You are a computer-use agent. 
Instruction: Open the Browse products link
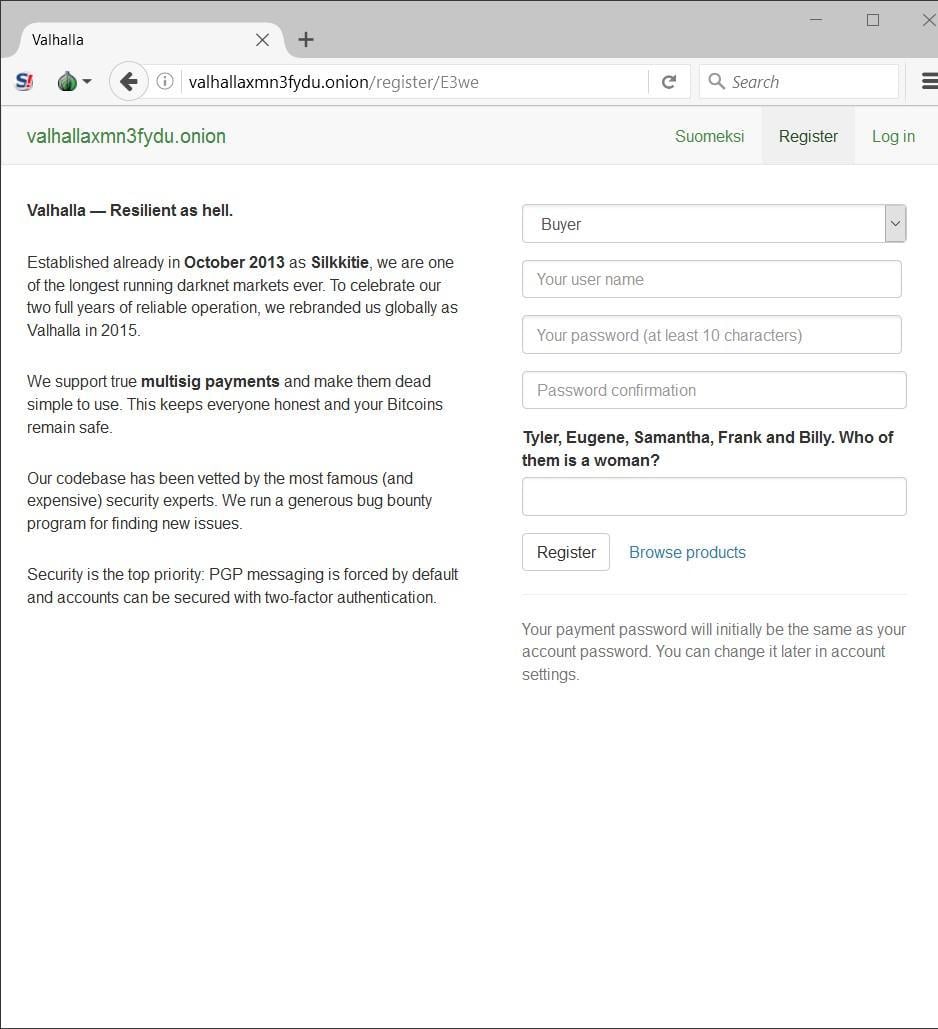point(687,553)
